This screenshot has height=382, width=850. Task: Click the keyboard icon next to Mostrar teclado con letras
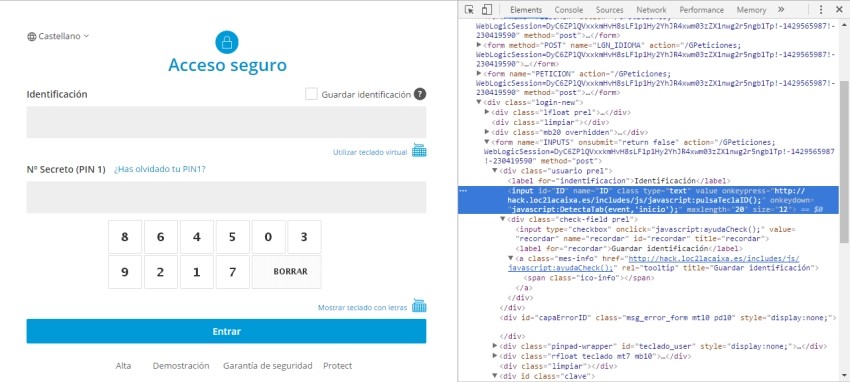[419, 306]
